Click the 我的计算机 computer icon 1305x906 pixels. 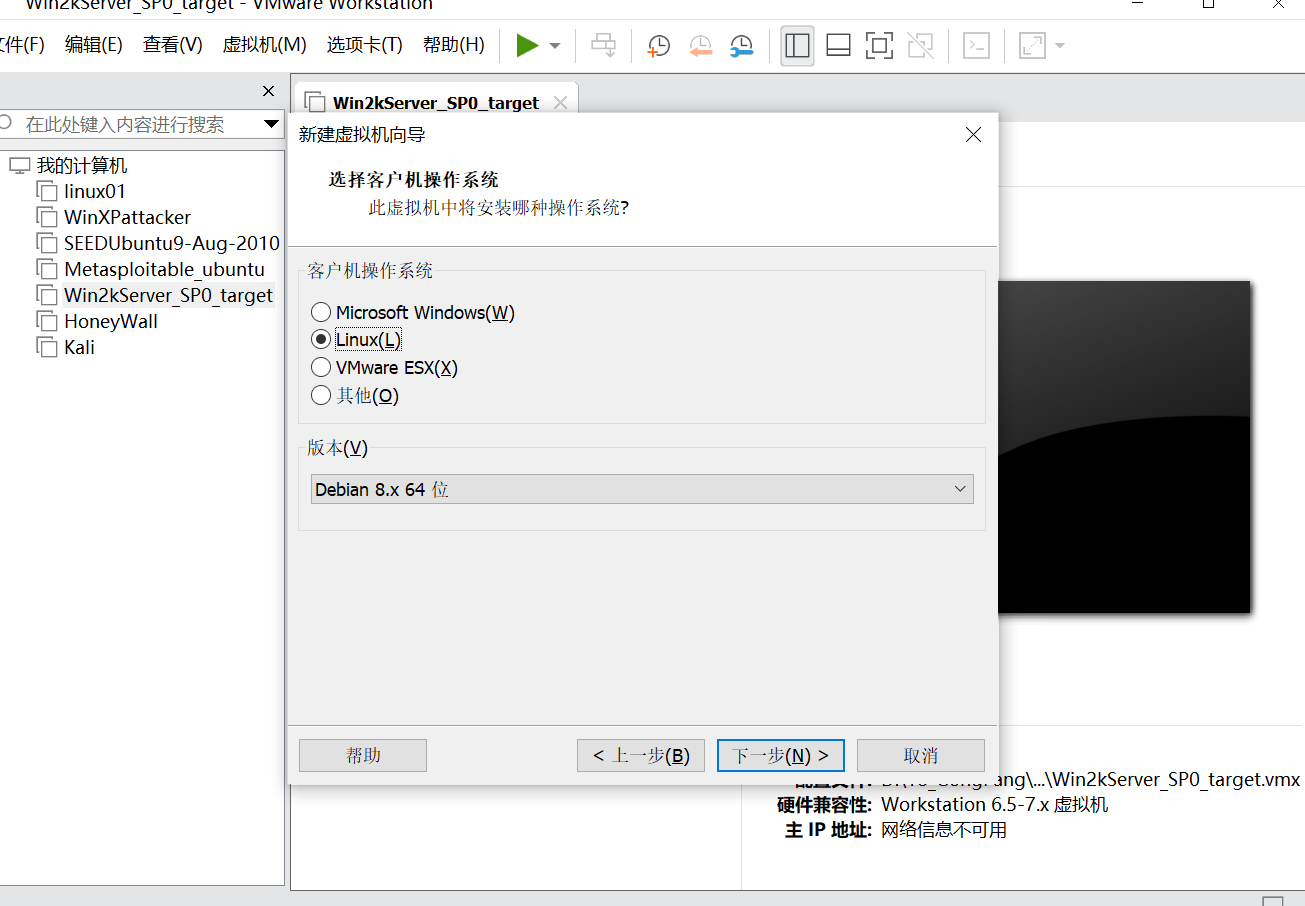click(20, 165)
